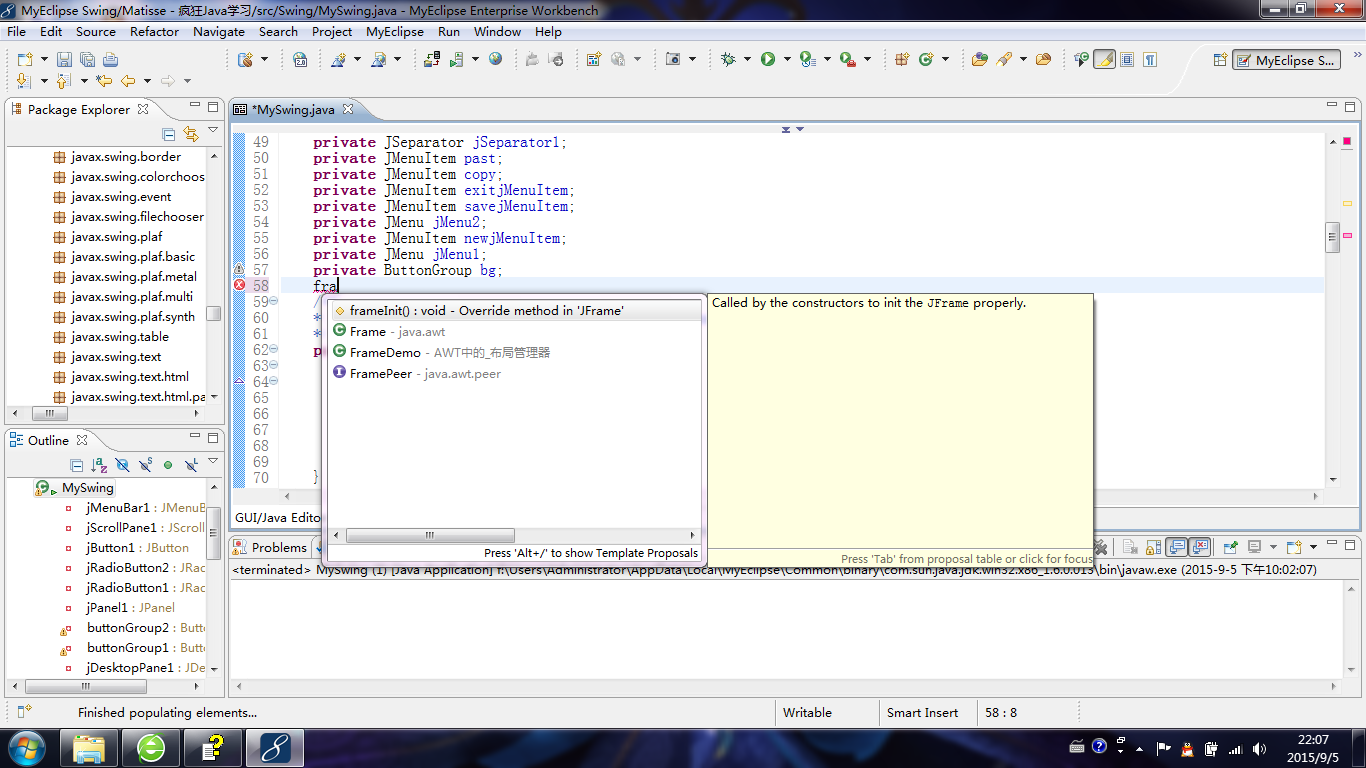
Task: Click the screen capture camera icon
Action: pos(673,59)
